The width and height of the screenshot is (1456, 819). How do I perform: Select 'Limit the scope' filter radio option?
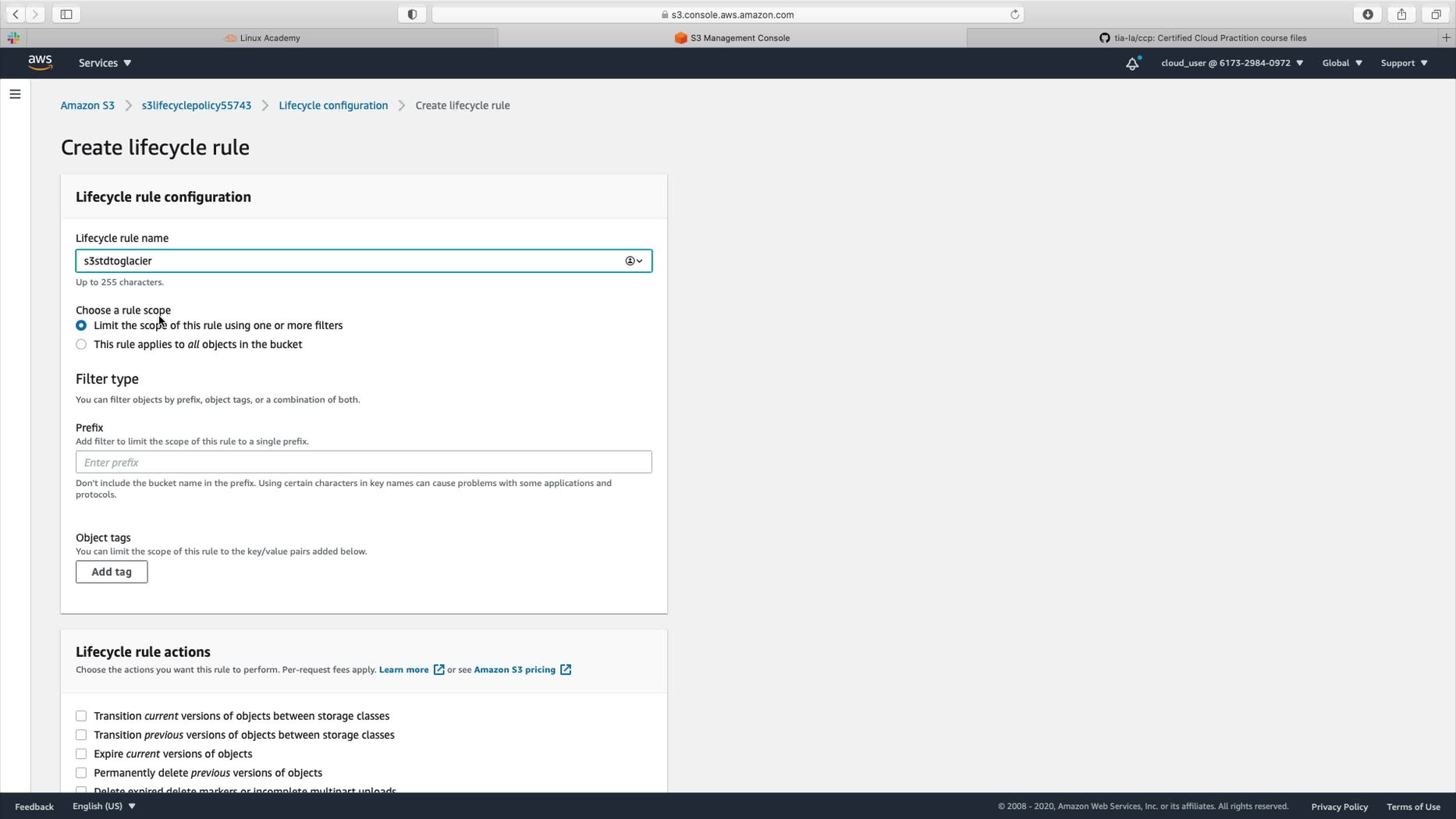point(81,325)
